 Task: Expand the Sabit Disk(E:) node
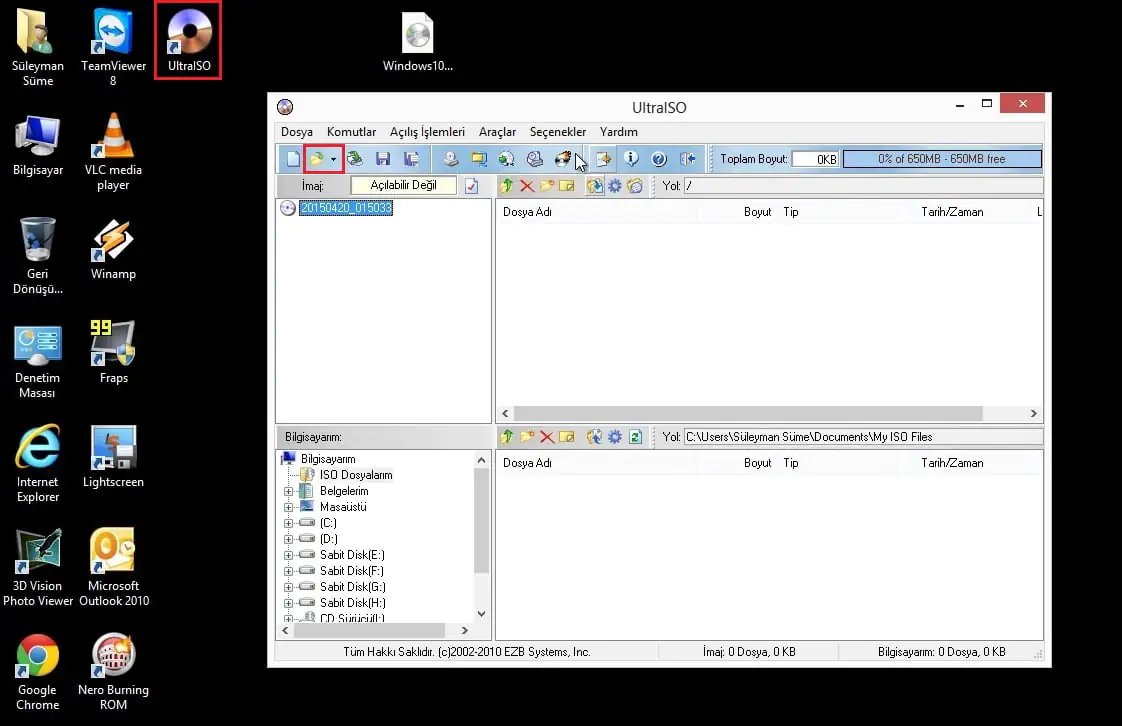point(290,554)
